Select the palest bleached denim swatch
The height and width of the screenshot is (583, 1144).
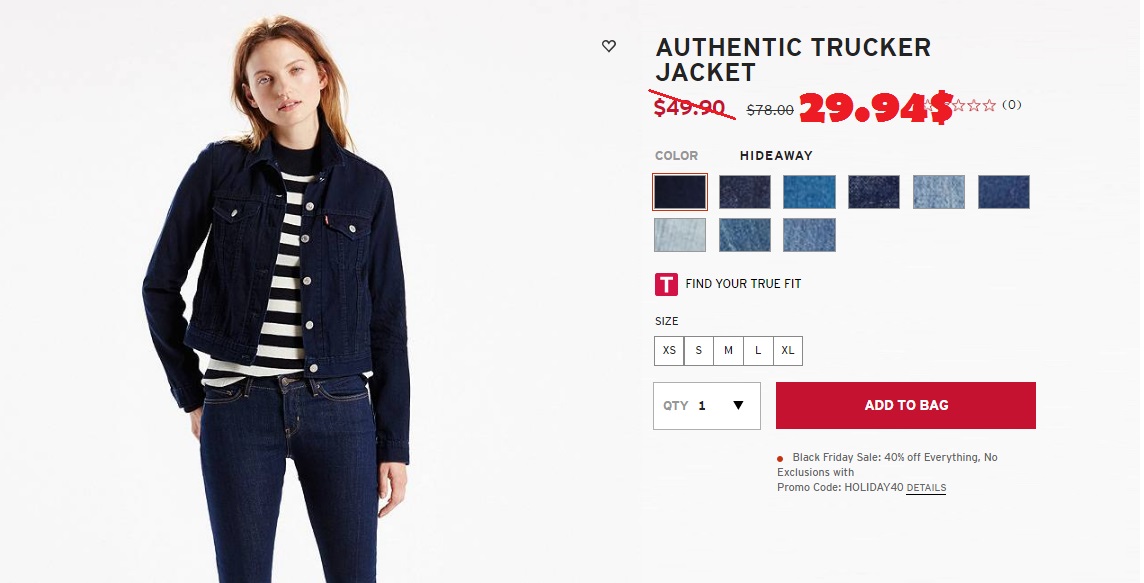[x=680, y=235]
